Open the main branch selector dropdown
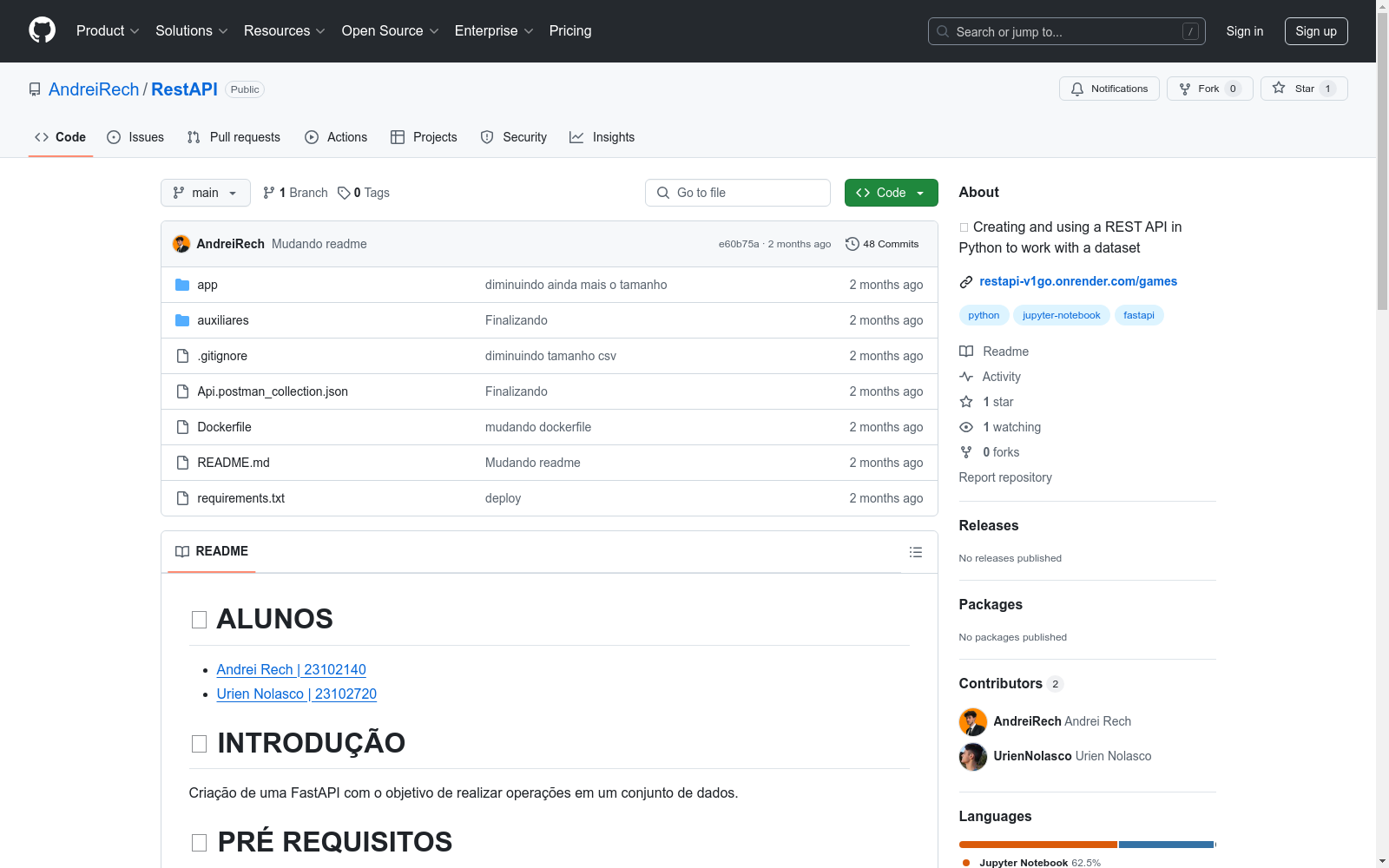The image size is (1389, 868). pyautogui.click(x=206, y=193)
